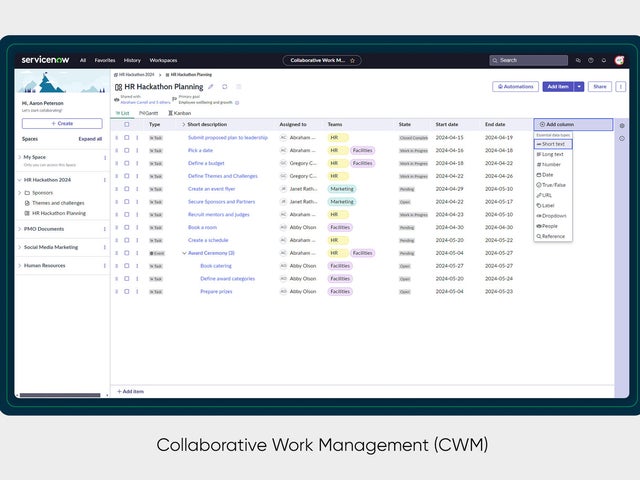Click the round icon below the settings gear
The width and height of the screenshot is (640, 480).
click(622, 139)
